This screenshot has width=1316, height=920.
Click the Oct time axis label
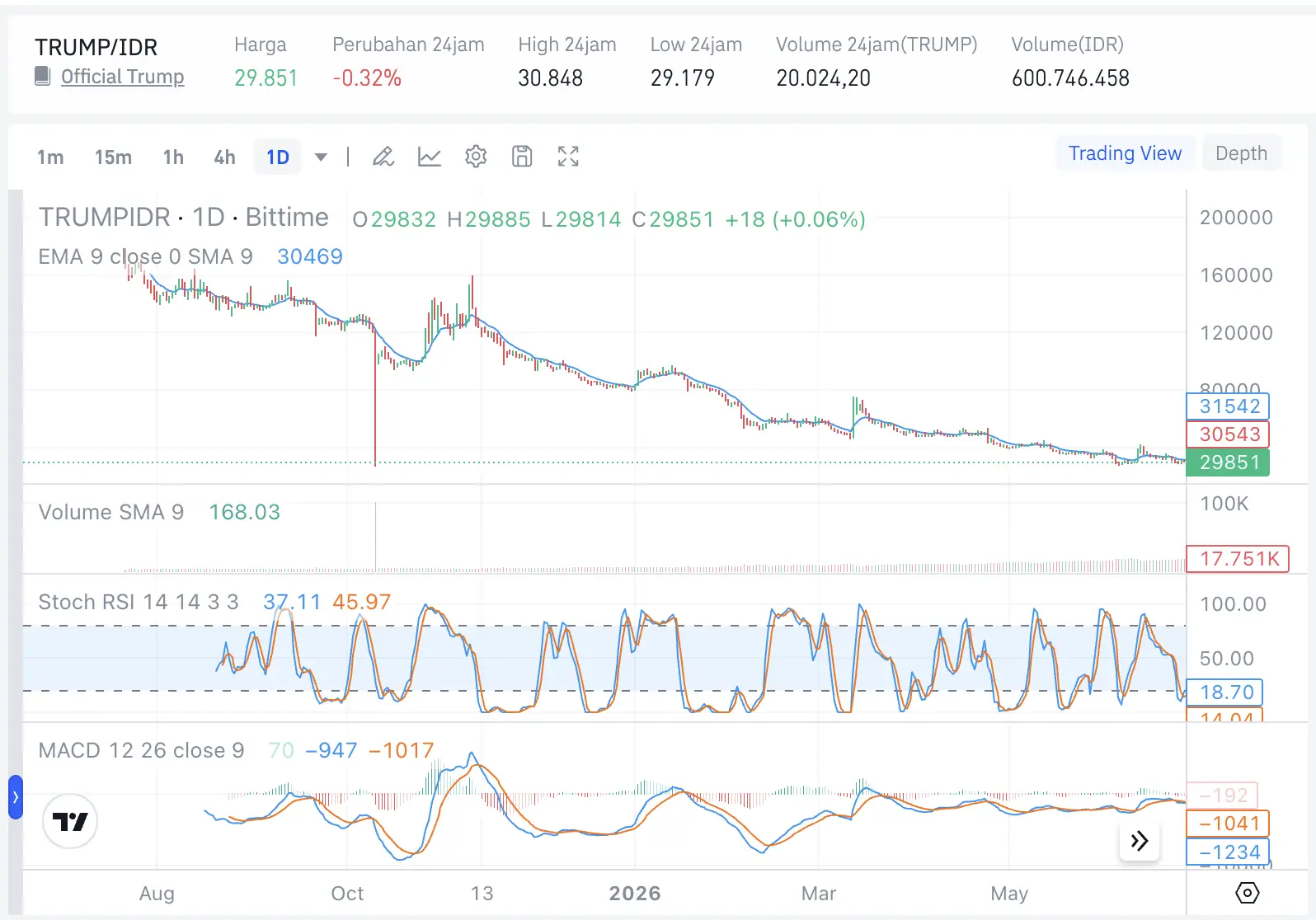[347, 894]
